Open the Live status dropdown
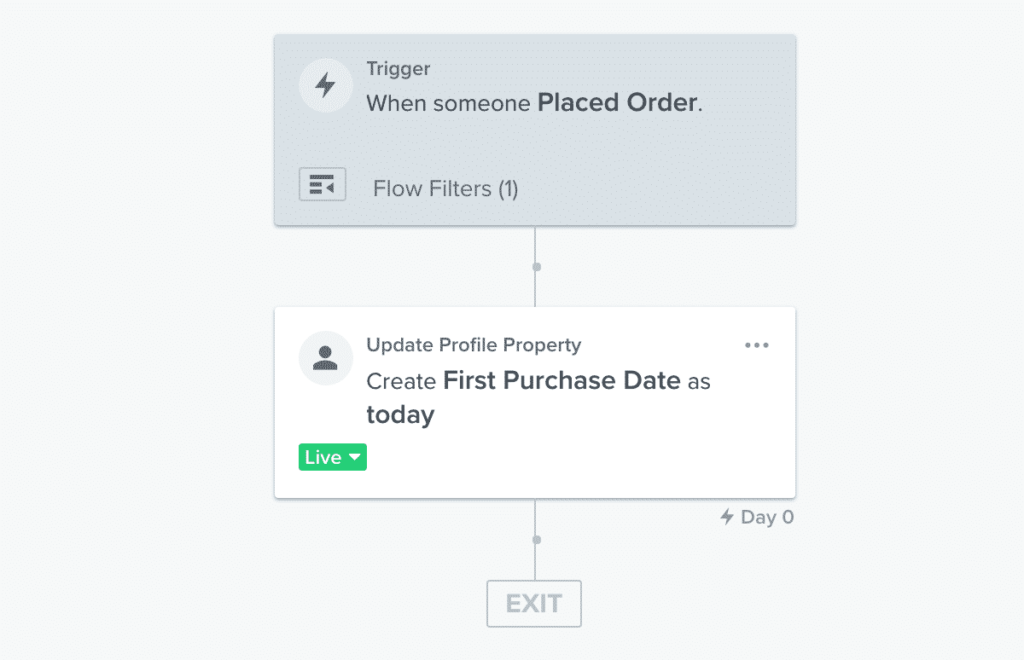Image resolution: width=1024 pixels, height=660 pixels. point(332,457)
